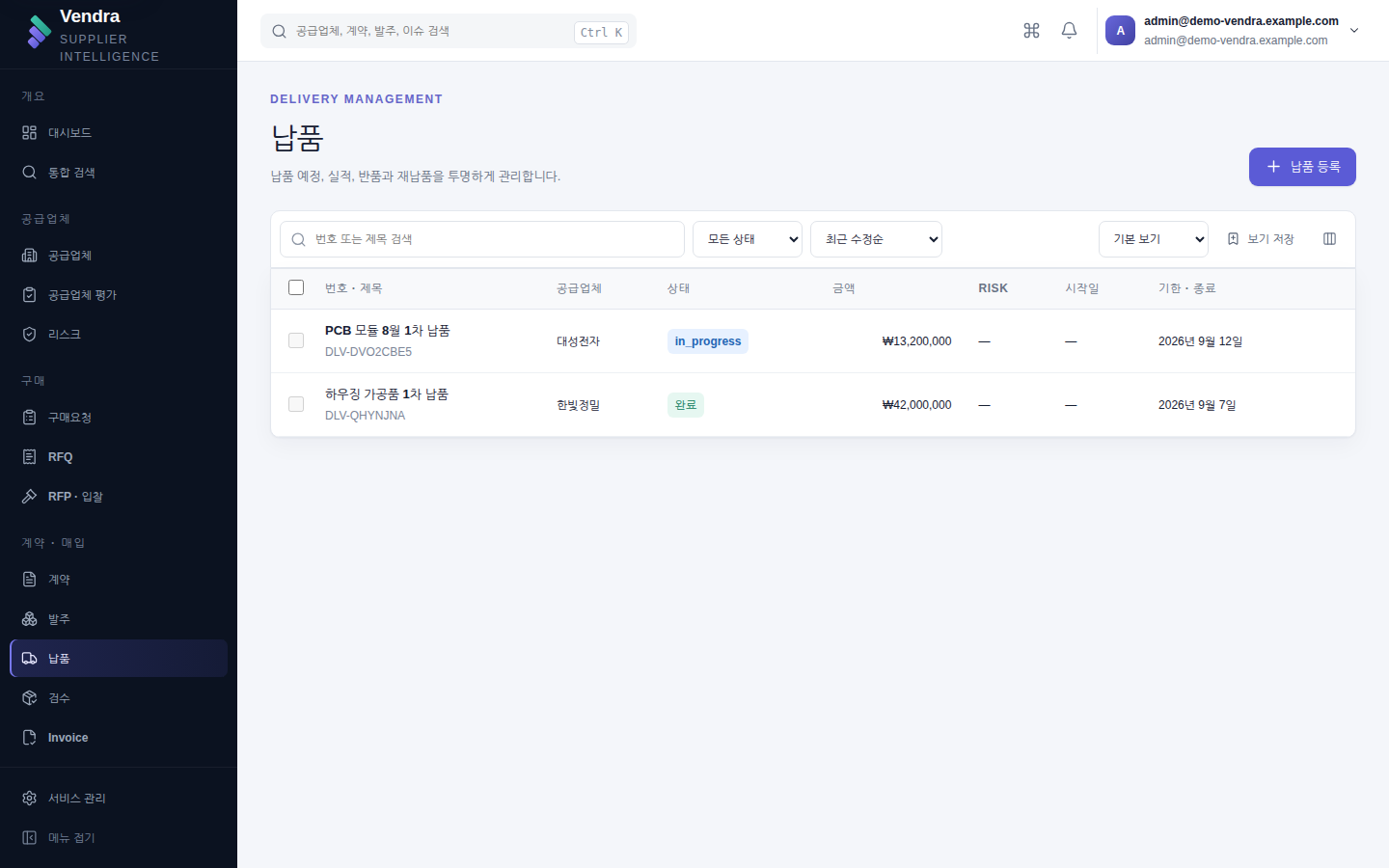Screen dimensions: 1389x868
Task: Click the 납품 truck icon
Action: point(29,658)
